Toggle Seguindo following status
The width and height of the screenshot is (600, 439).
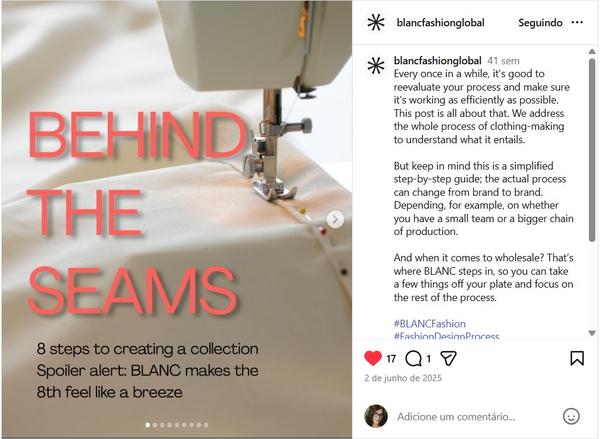(x=540, y=23)
